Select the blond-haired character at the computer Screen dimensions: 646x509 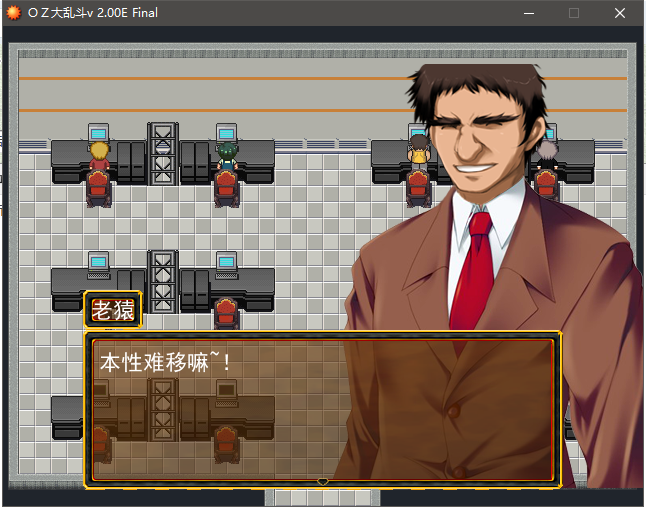click(100, 156)
